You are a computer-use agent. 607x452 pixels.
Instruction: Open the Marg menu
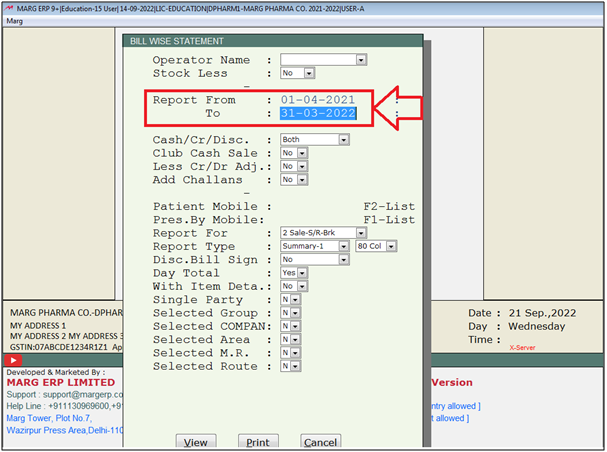[15, 21]
